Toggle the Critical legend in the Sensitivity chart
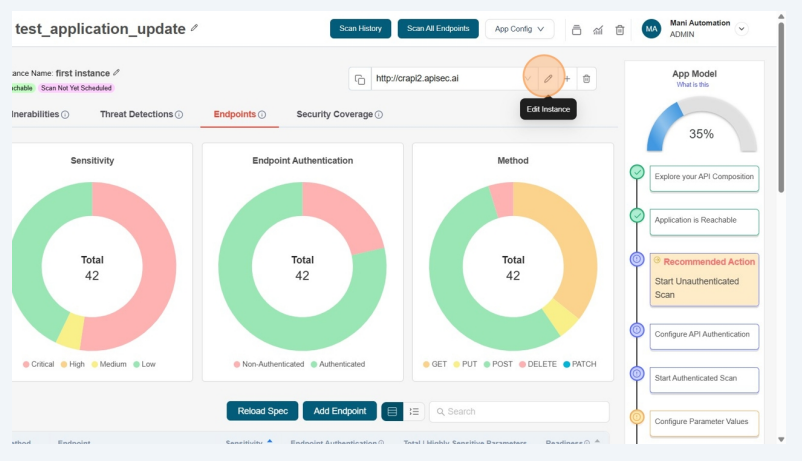This screenshot has height=461, width=802. click(40, 364)
